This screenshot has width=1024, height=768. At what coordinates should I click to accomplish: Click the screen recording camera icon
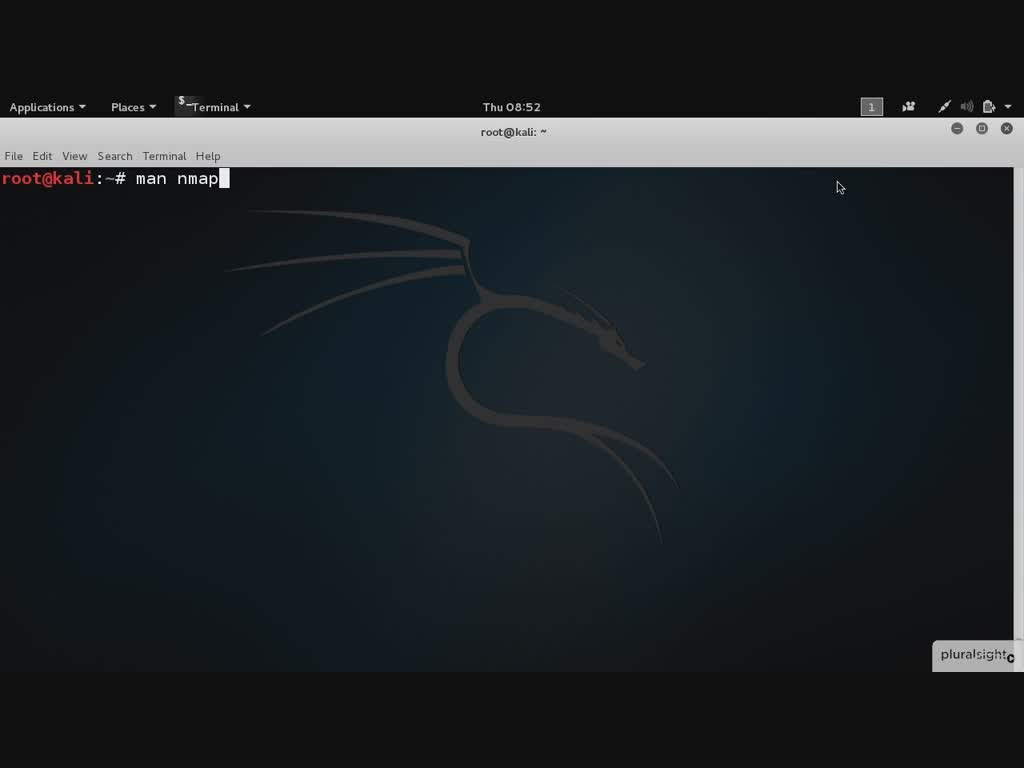(x=908, y=107)
